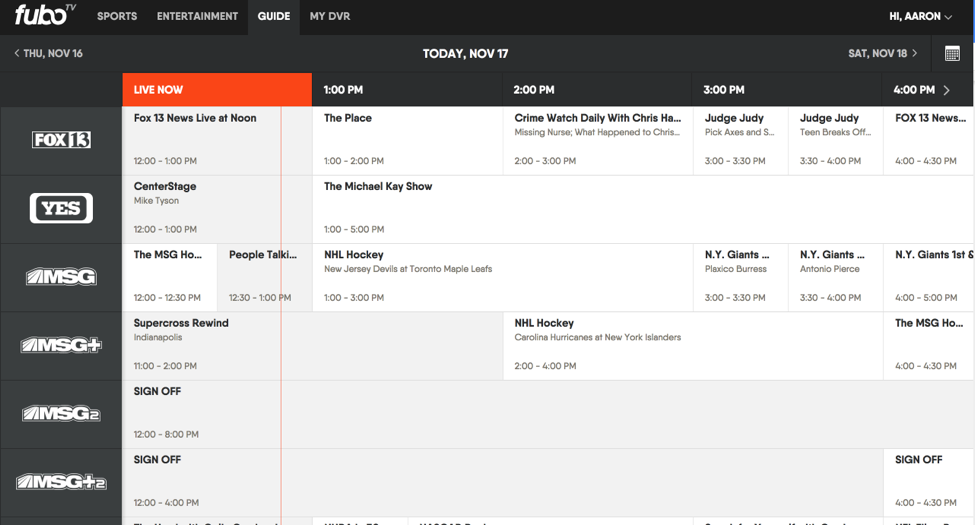The image size is (975, 525).
Task: Advance timeline with arrow next to 4:00 PM
Action: point(946,90)
